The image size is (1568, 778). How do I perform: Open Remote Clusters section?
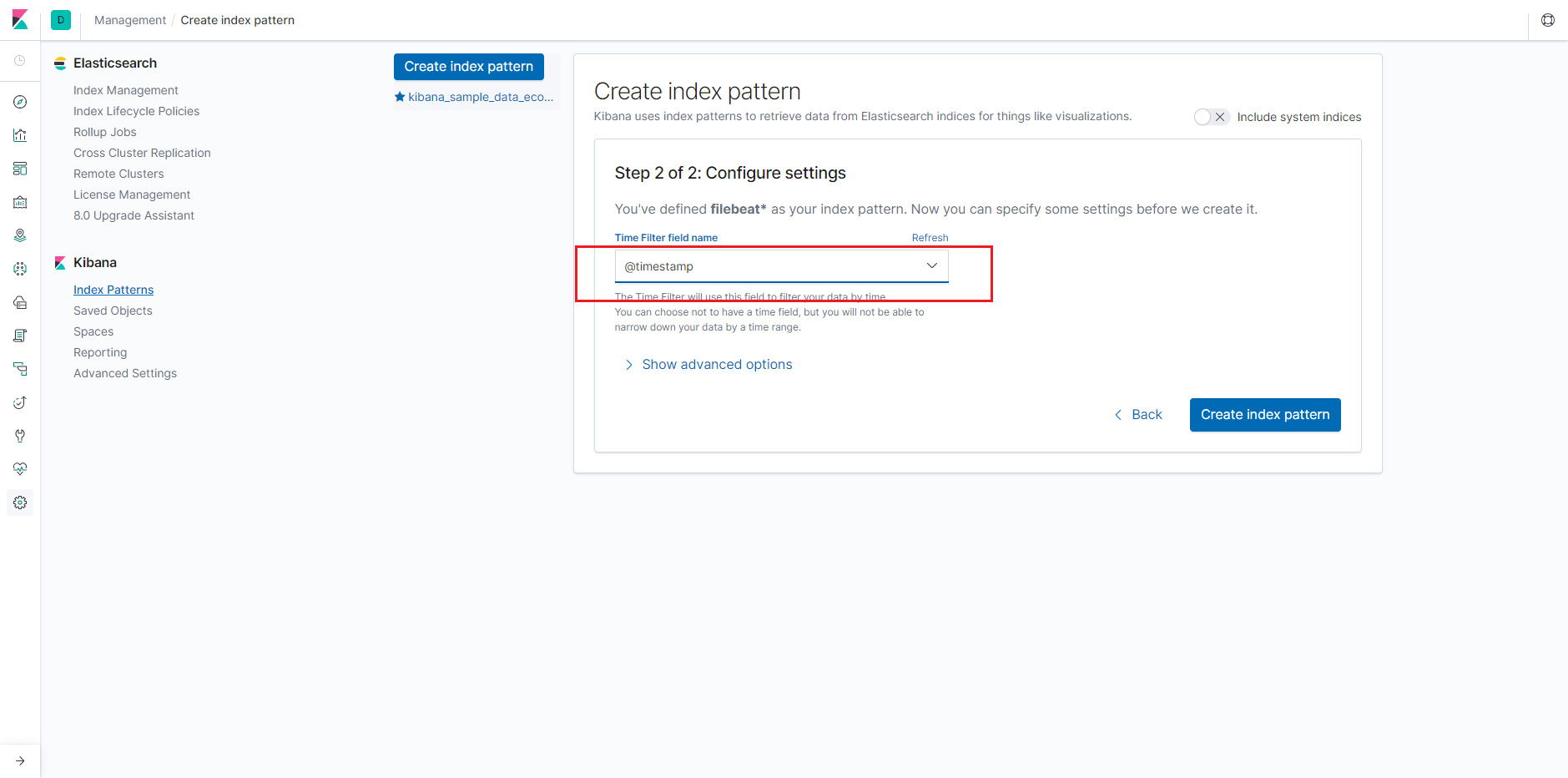point(118,174)
